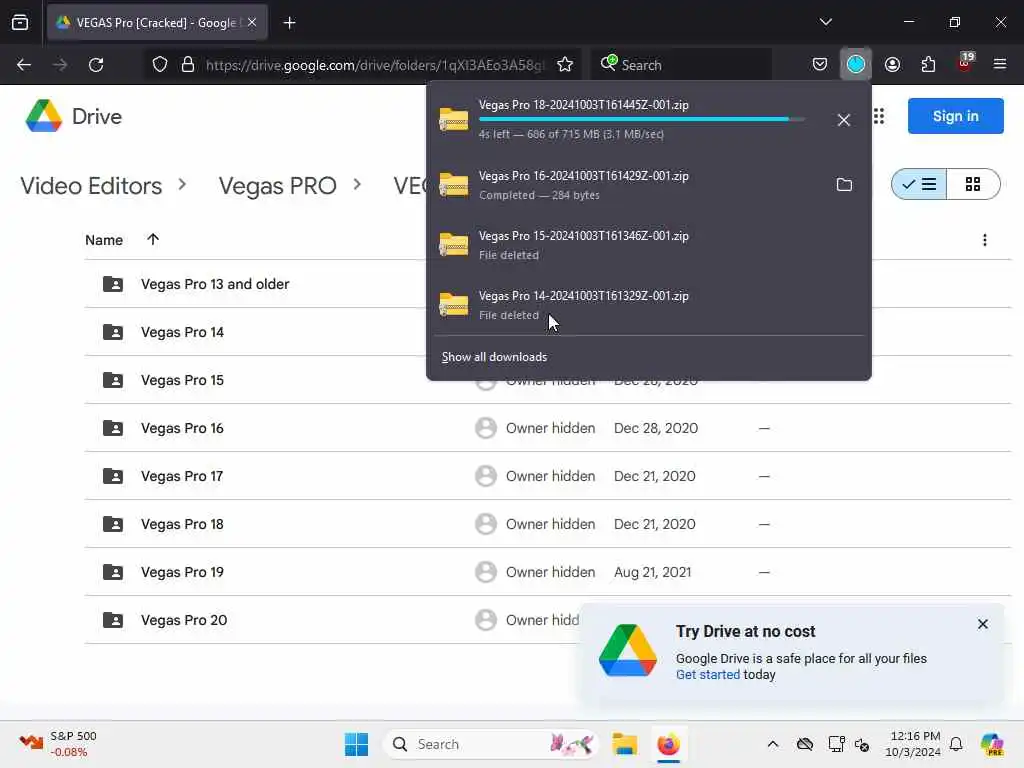Viewport: 1024px width, 768px height.
Task: Open the Google apps grid icon
Action: [879, 116]
